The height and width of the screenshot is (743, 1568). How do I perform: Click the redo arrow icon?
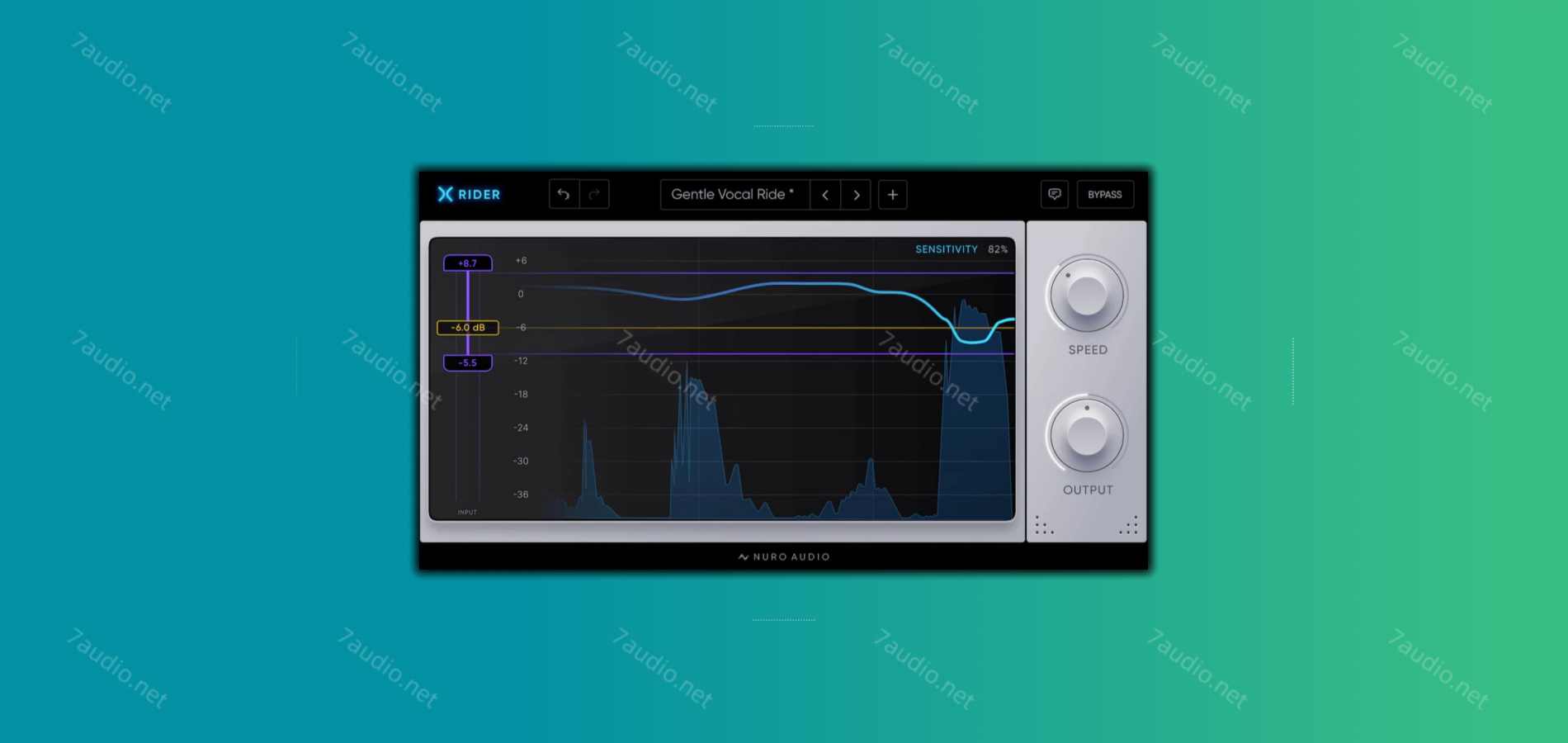(x=594, y=195)
